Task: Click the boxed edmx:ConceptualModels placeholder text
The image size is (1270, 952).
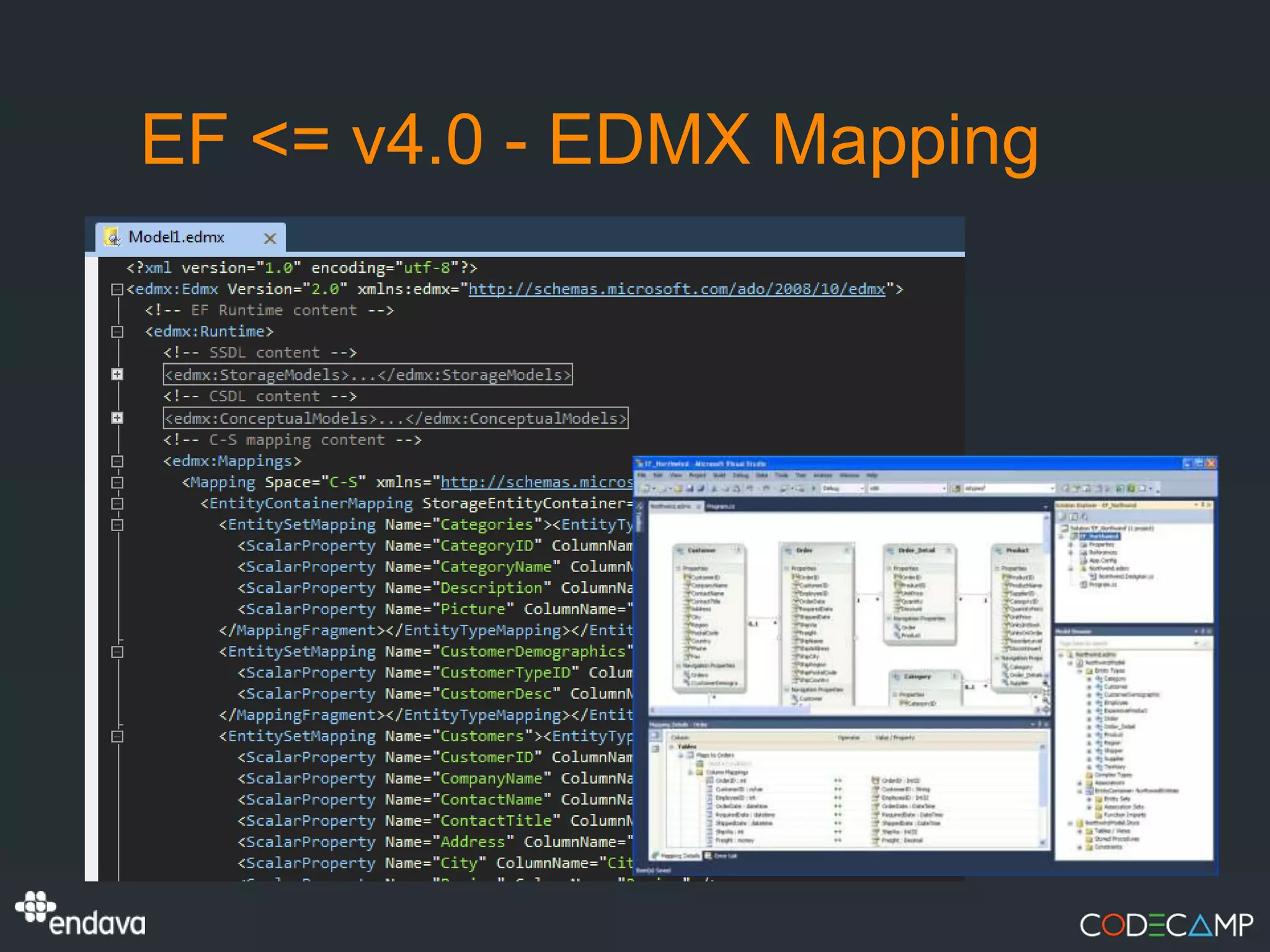Action: point(396,418)
